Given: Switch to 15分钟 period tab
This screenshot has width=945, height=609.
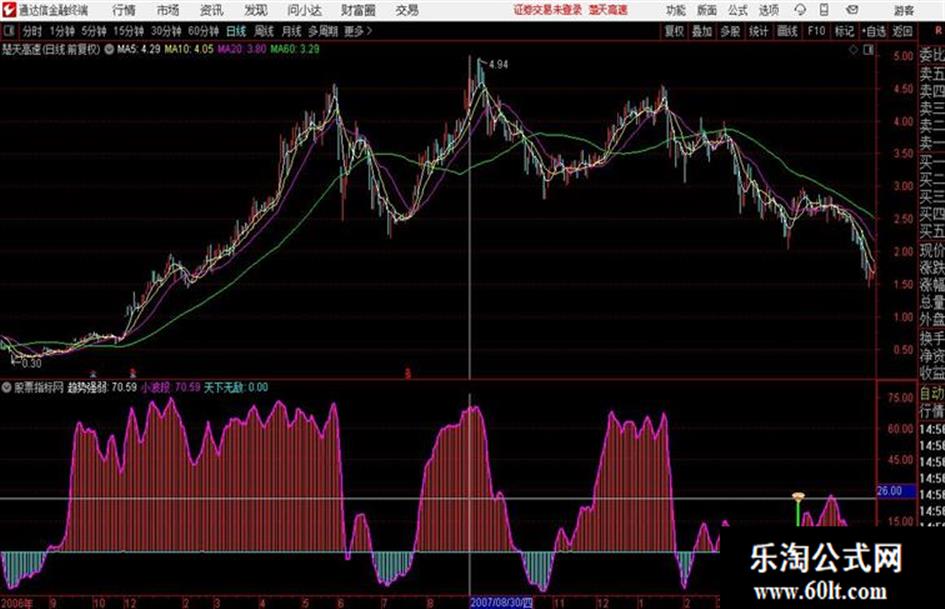Looking at the screenshot, I should pyautogui.click(x=129, y=31).
